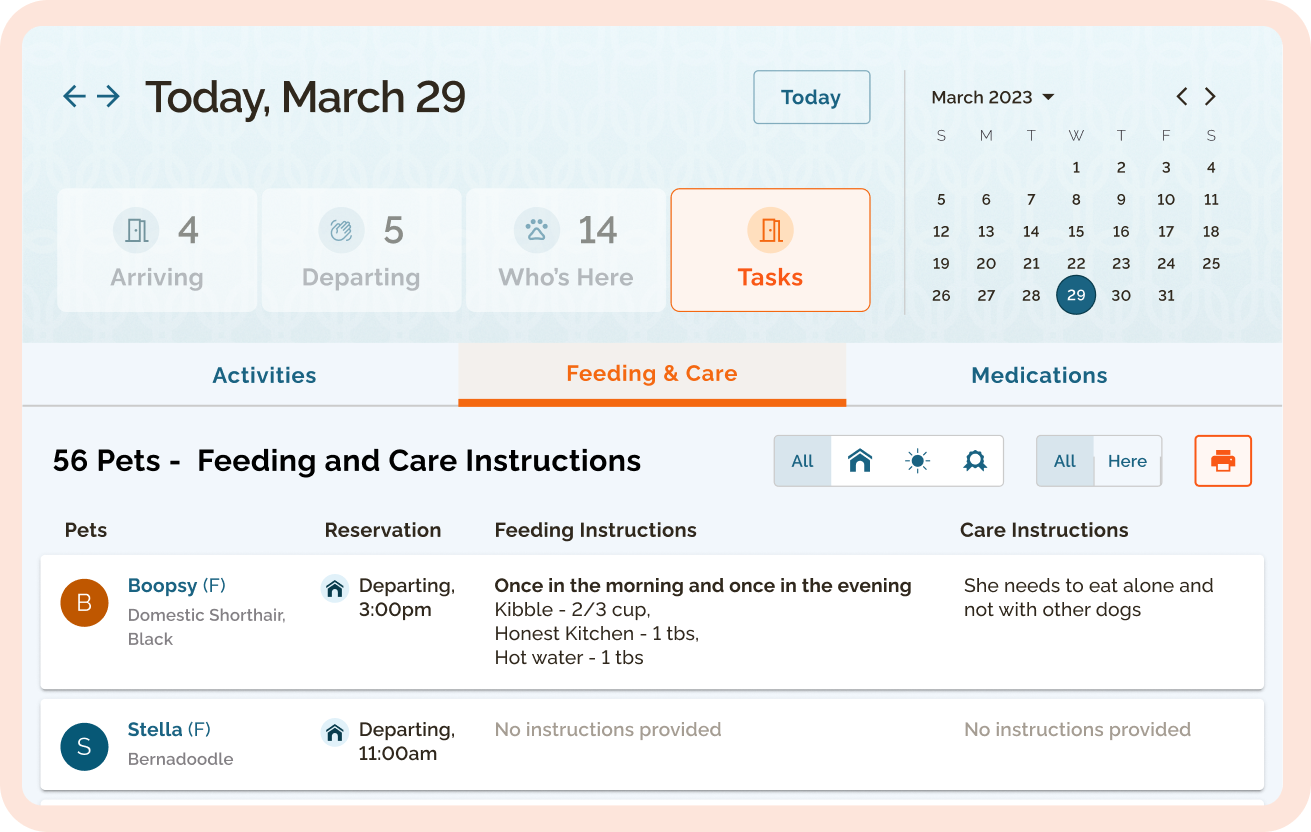Switch to the Medications tab
This screenshot has height=832, width=1311.
[1039, 375]
